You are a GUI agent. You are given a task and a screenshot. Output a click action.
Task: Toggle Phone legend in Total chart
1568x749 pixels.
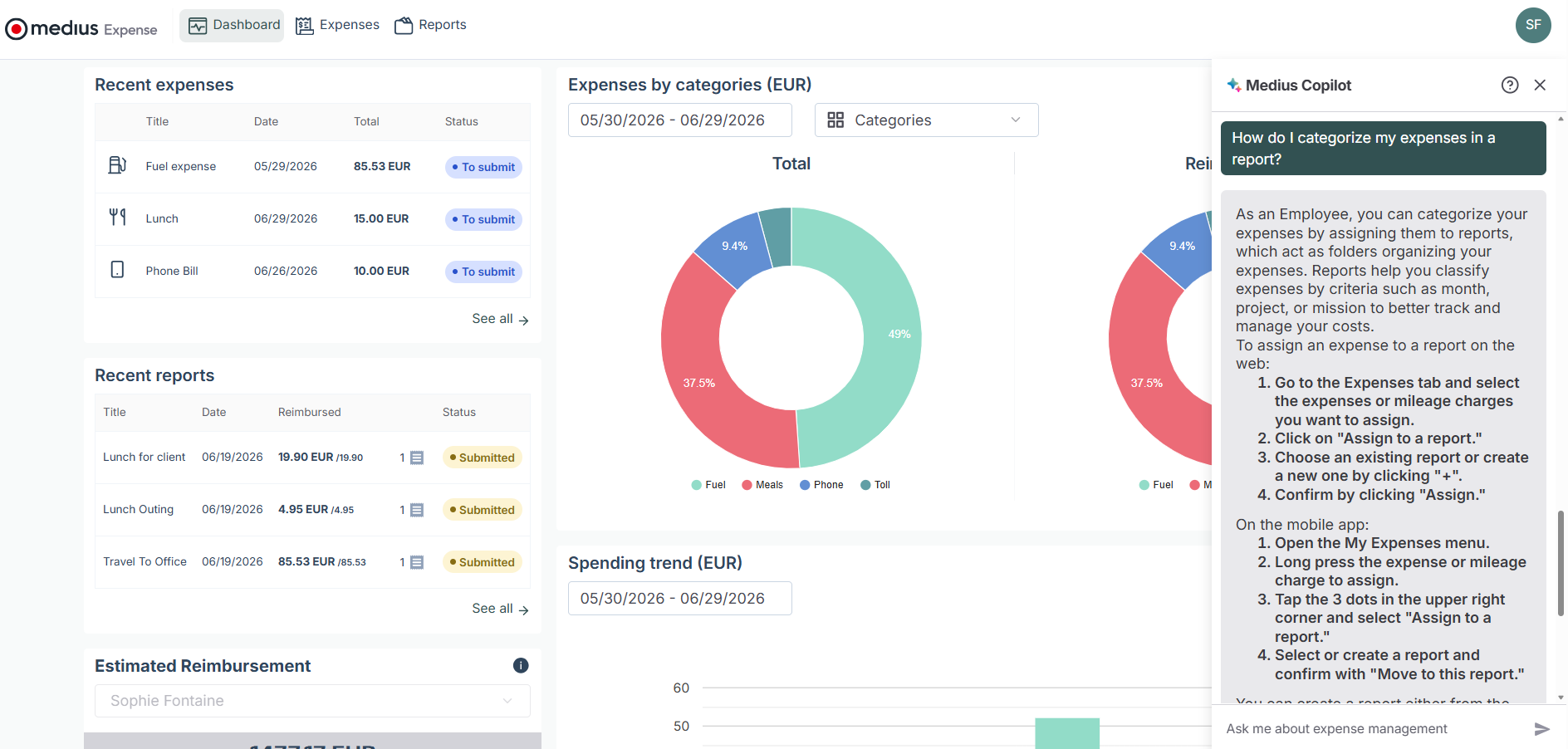821,485
